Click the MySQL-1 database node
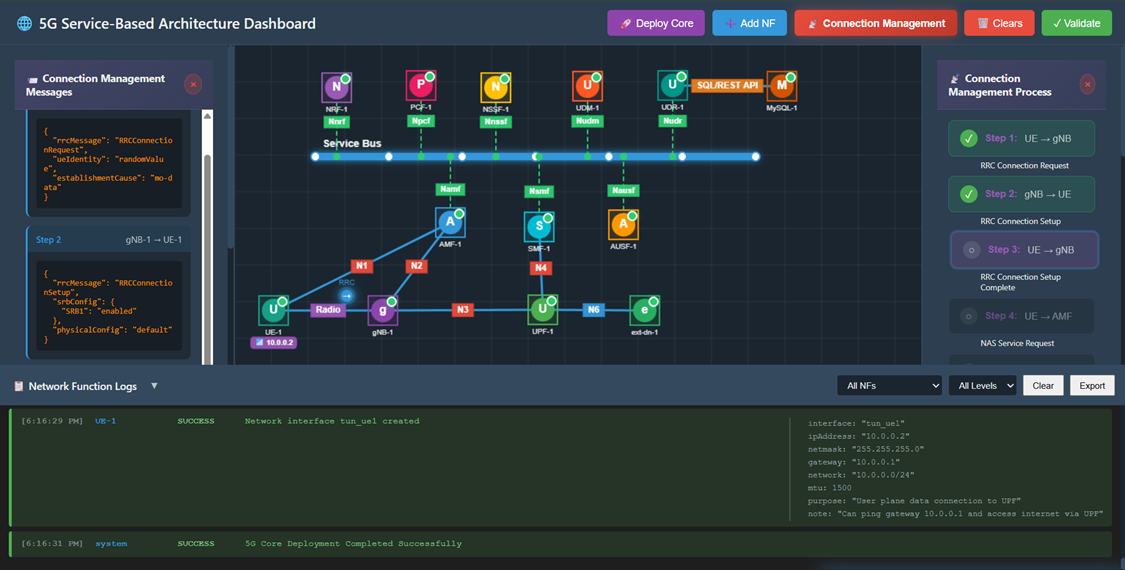Viewport: 1125px width, 570px height. pyautogui.click(x=781, y=86)
